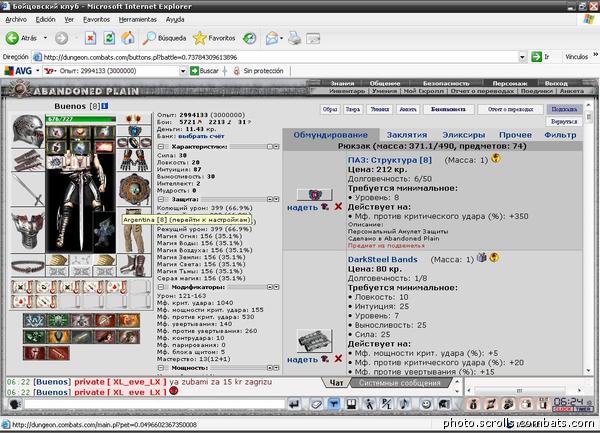Click the Вернуться button
Viewport: 600px width, 433px height.
tap(564, 121)
